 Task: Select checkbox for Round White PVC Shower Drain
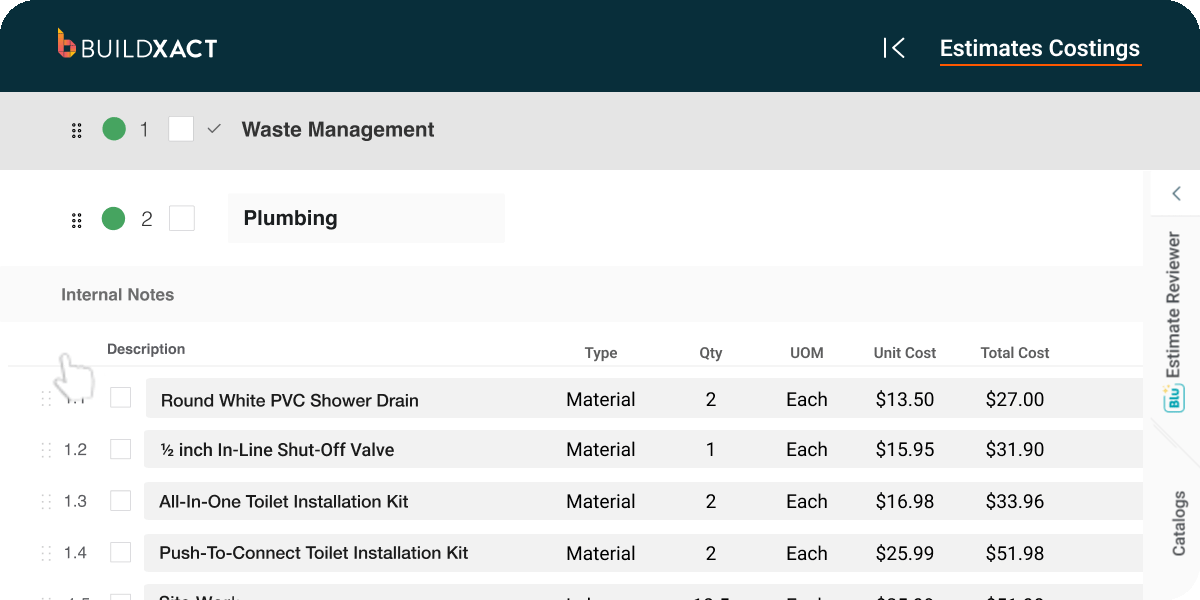point(120,398)
